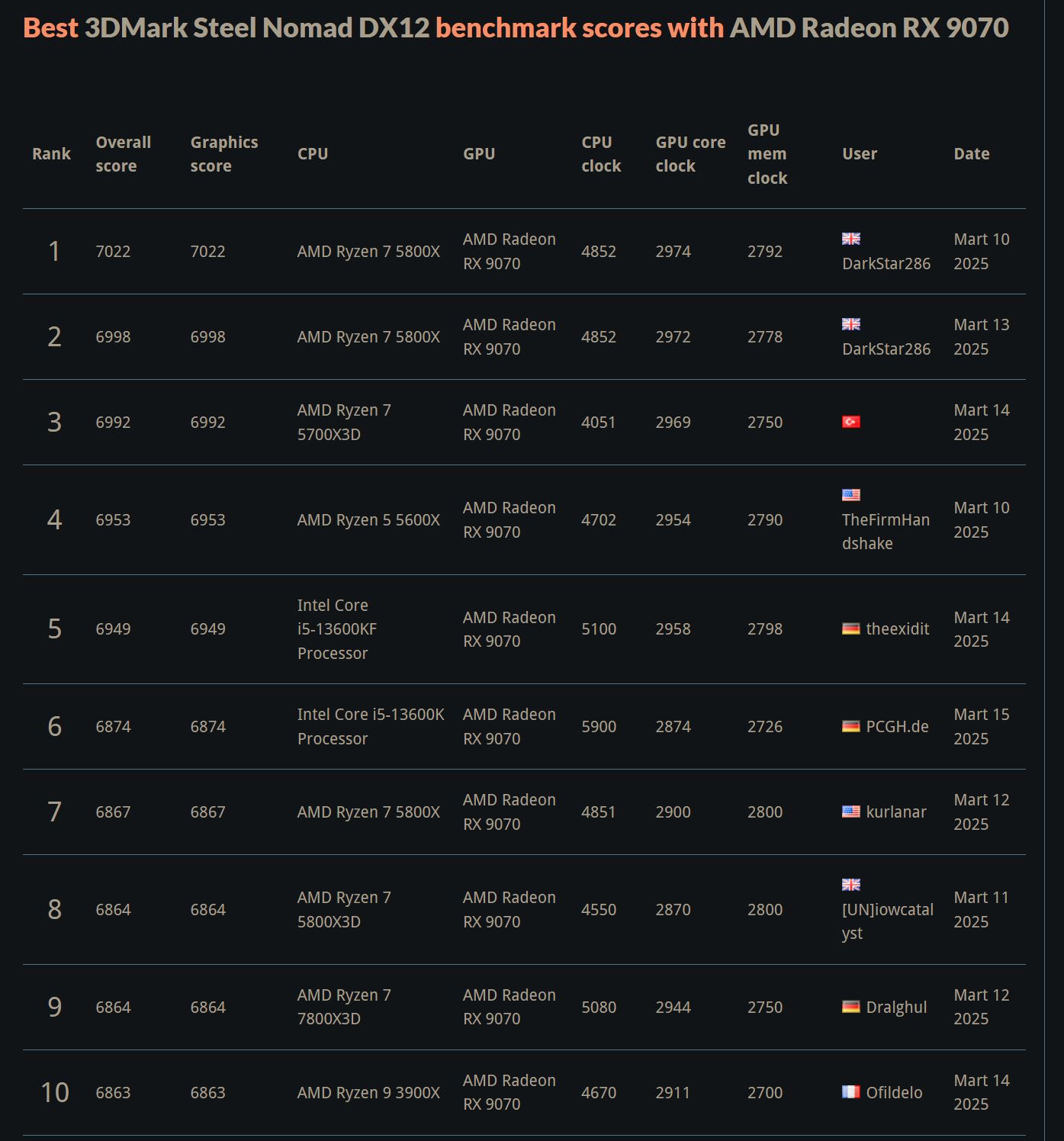Open DarkStar286 user in rank 2 row
Viewport: 1064px width, 1141px height.
886,349
